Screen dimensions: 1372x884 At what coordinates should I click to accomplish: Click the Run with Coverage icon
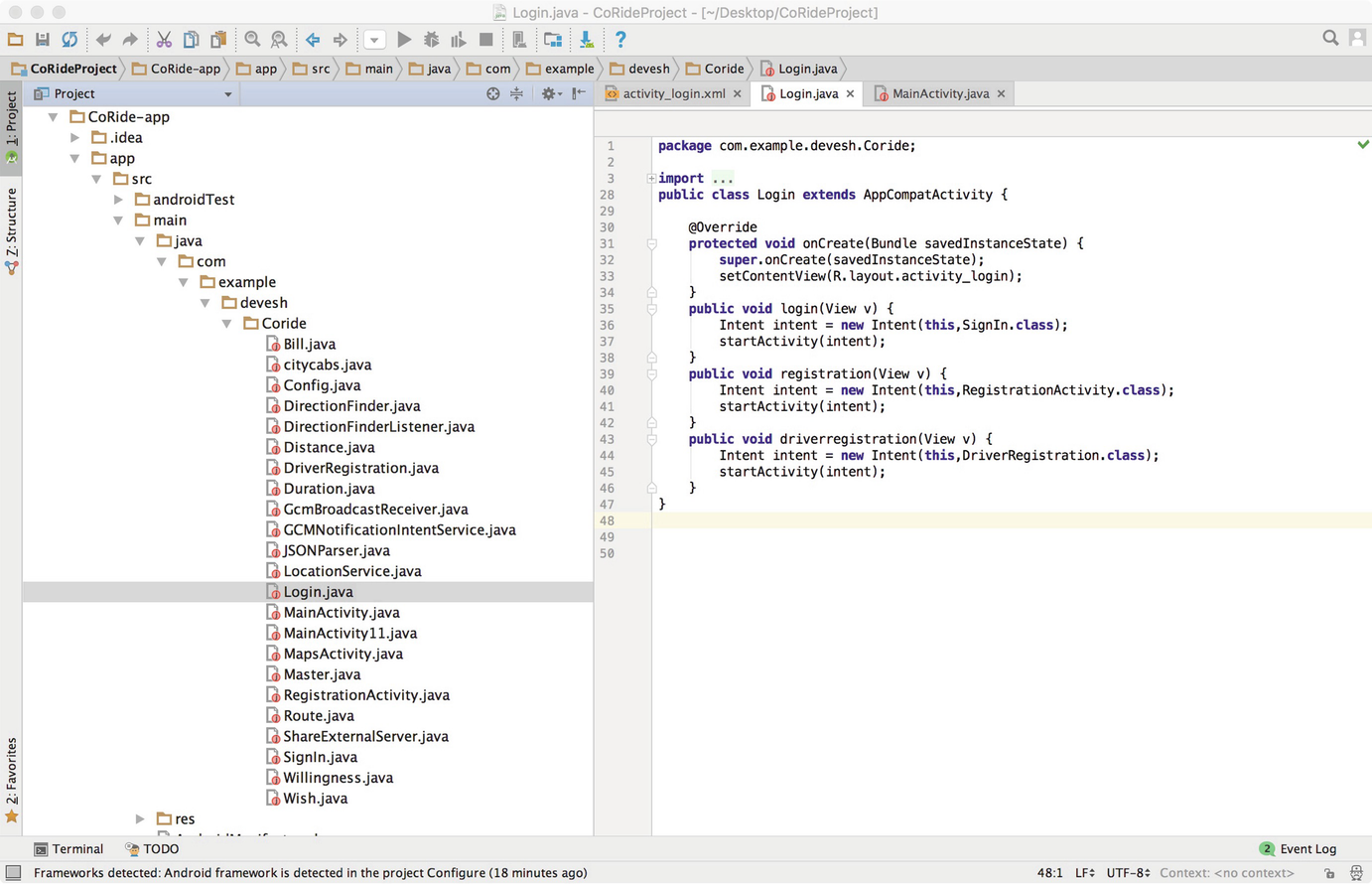click(x=458, y=40)
